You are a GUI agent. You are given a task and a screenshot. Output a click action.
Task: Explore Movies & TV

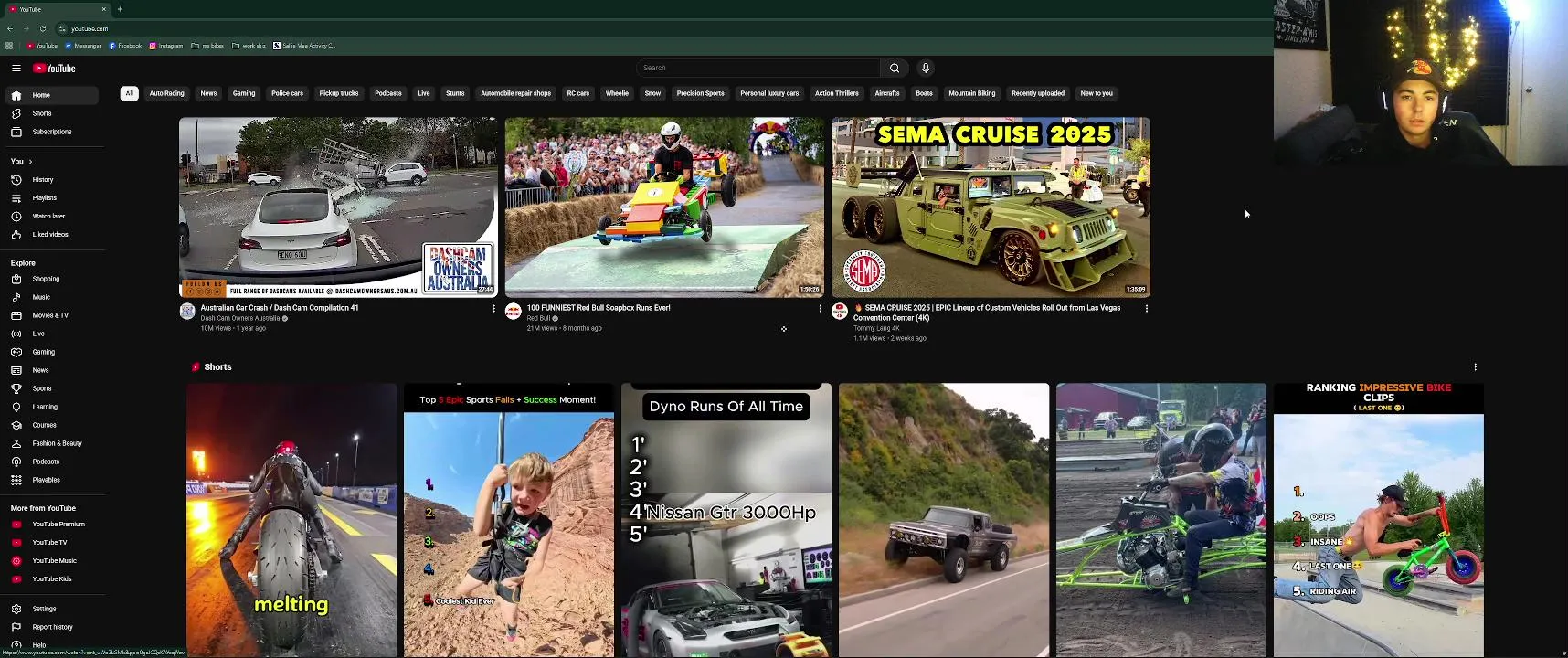pyautogui.click(x=53, y=315)
